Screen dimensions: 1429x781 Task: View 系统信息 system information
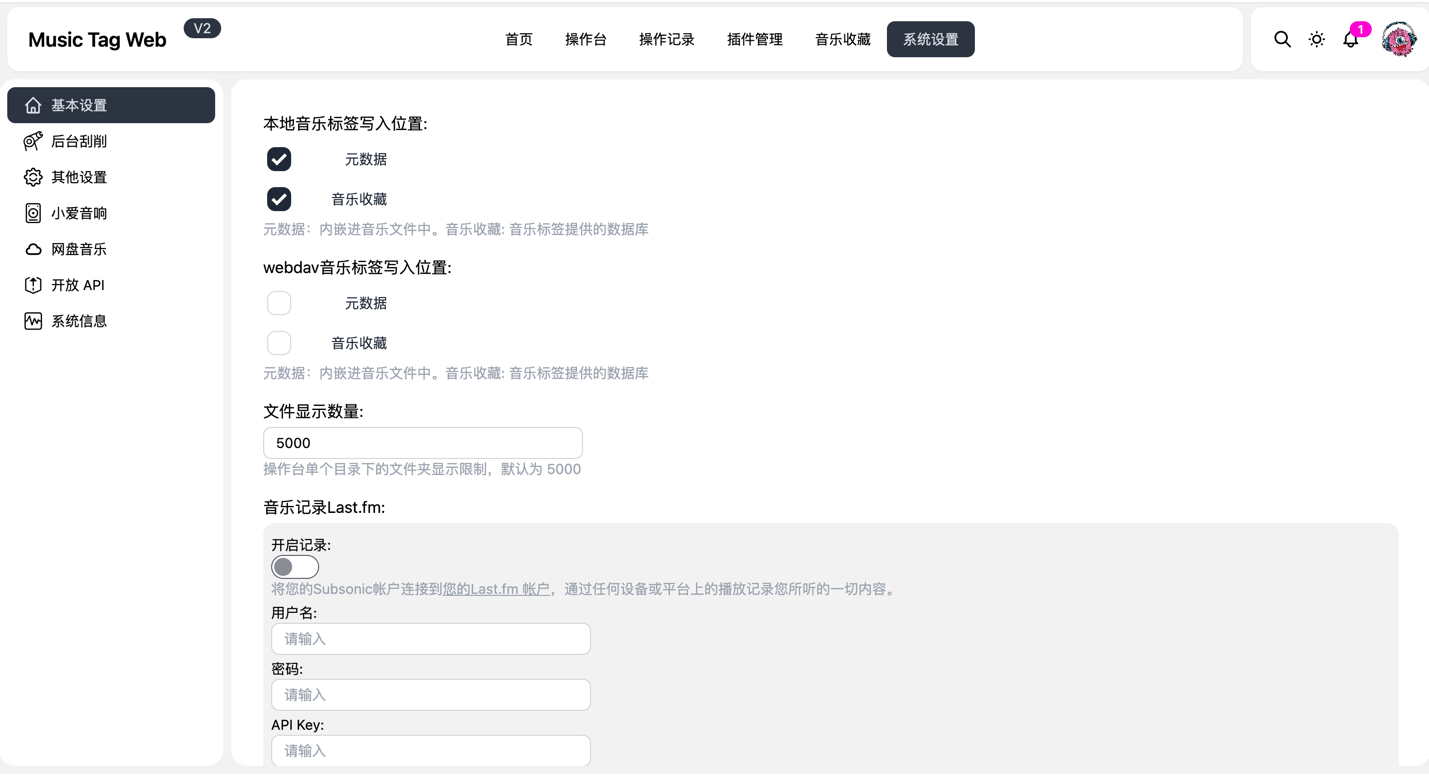[x=80, y=321]
